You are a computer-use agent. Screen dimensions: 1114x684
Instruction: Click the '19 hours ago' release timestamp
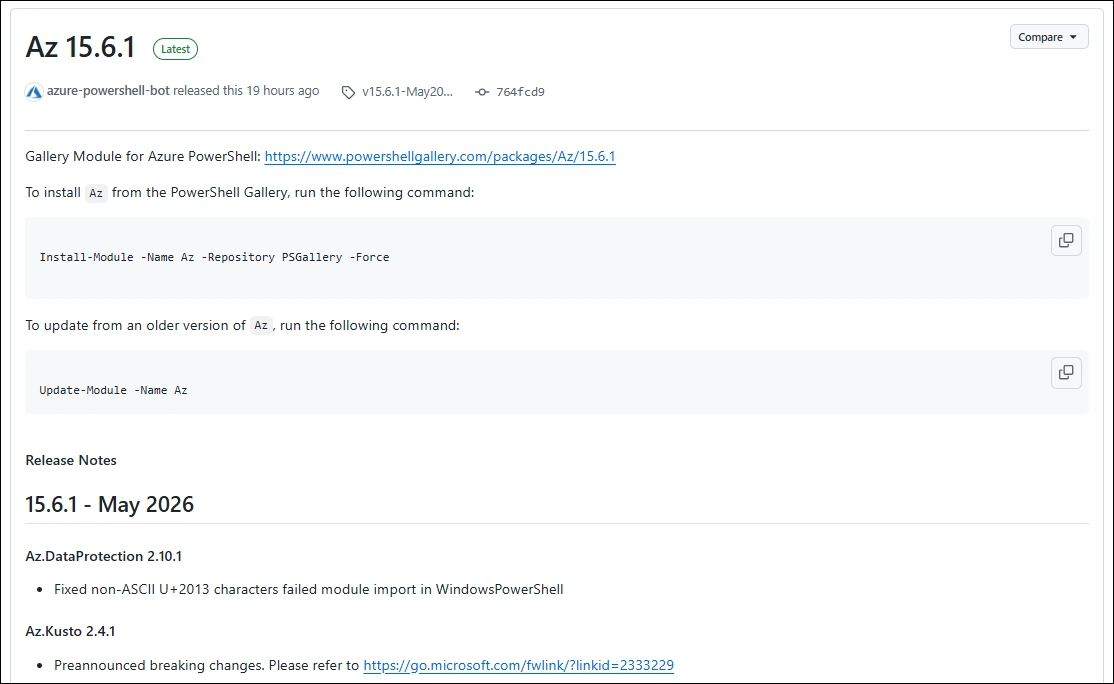pos(283,91)
